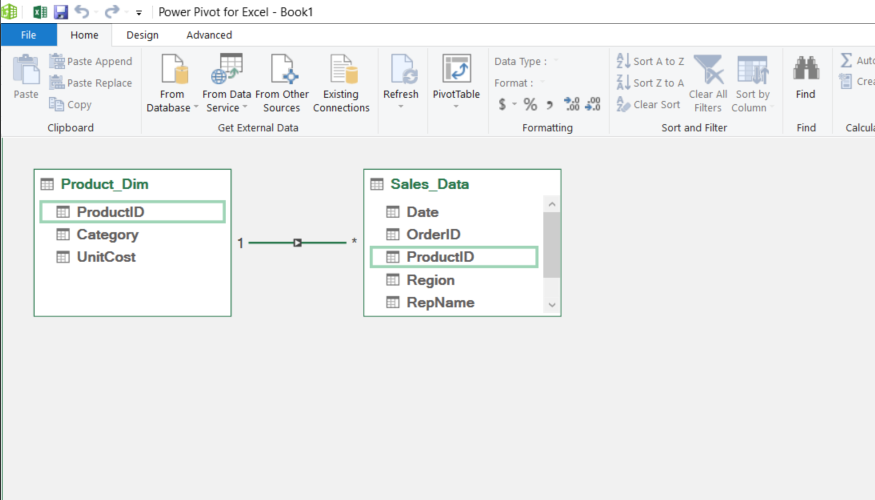Select Sales_Data table header
This screenshot has width=875, height=500.
pos(462,184)
